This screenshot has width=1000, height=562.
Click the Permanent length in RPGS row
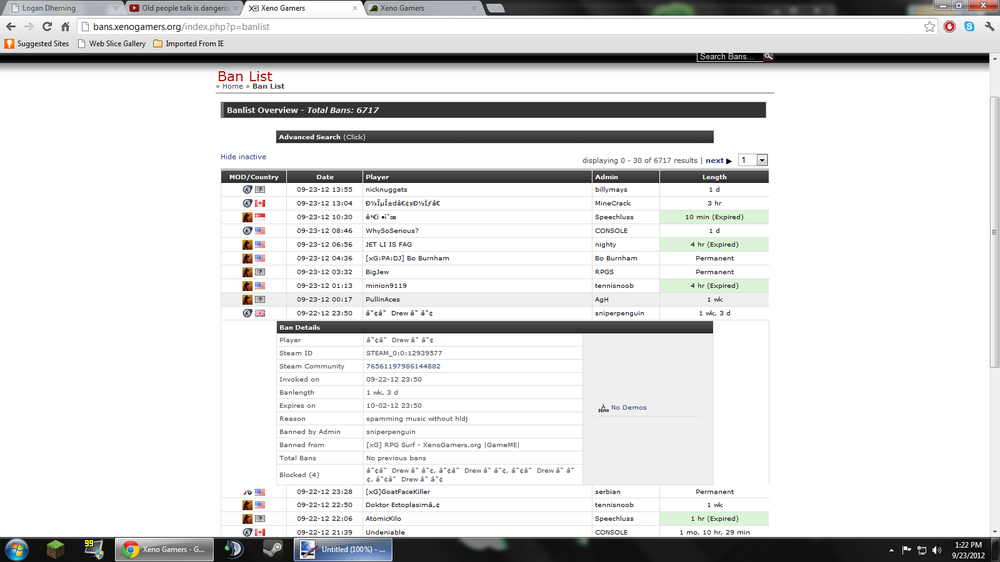tap(714, 272)
